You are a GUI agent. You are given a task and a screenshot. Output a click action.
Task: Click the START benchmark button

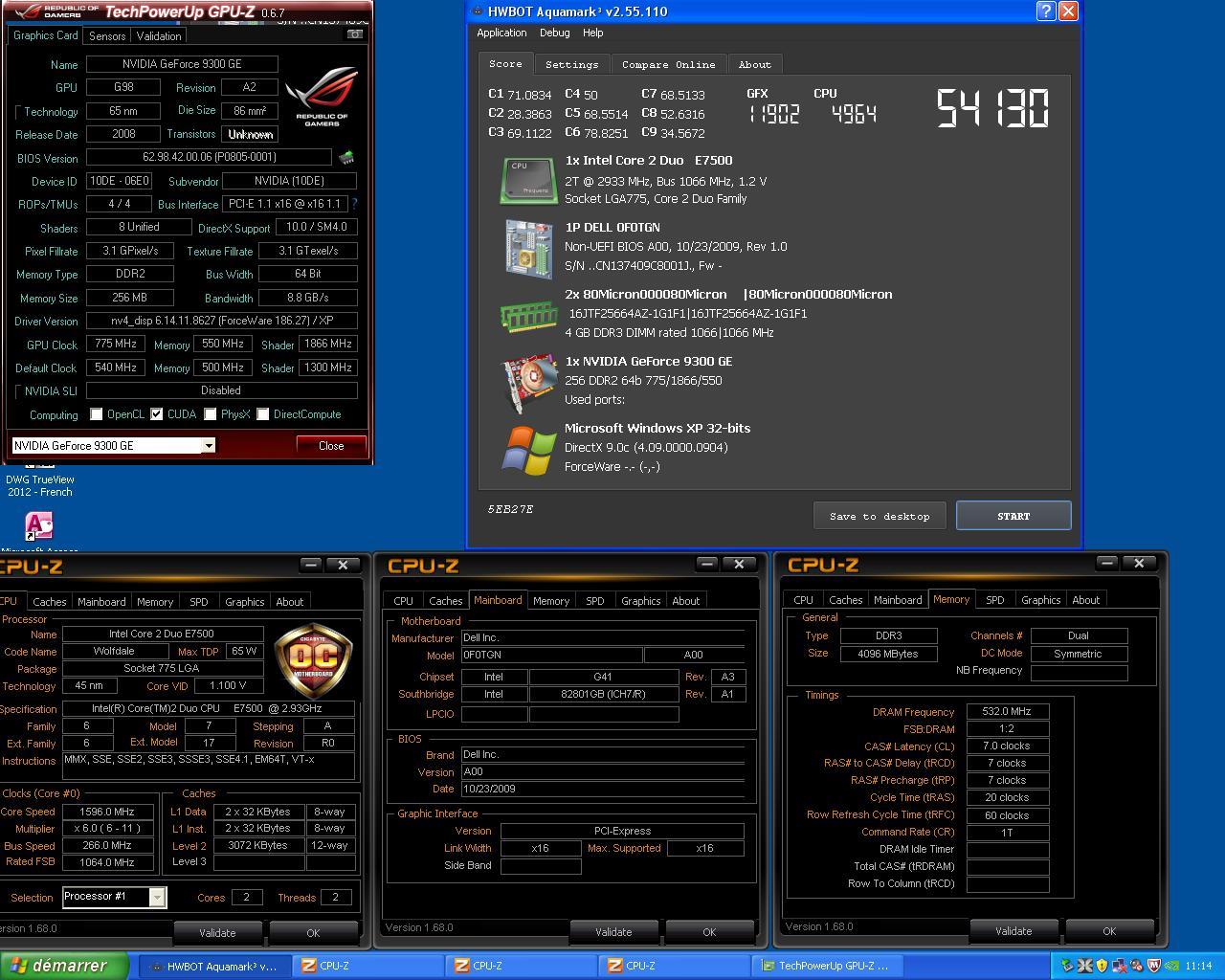pyautogui.click(x=1013, y=516)
